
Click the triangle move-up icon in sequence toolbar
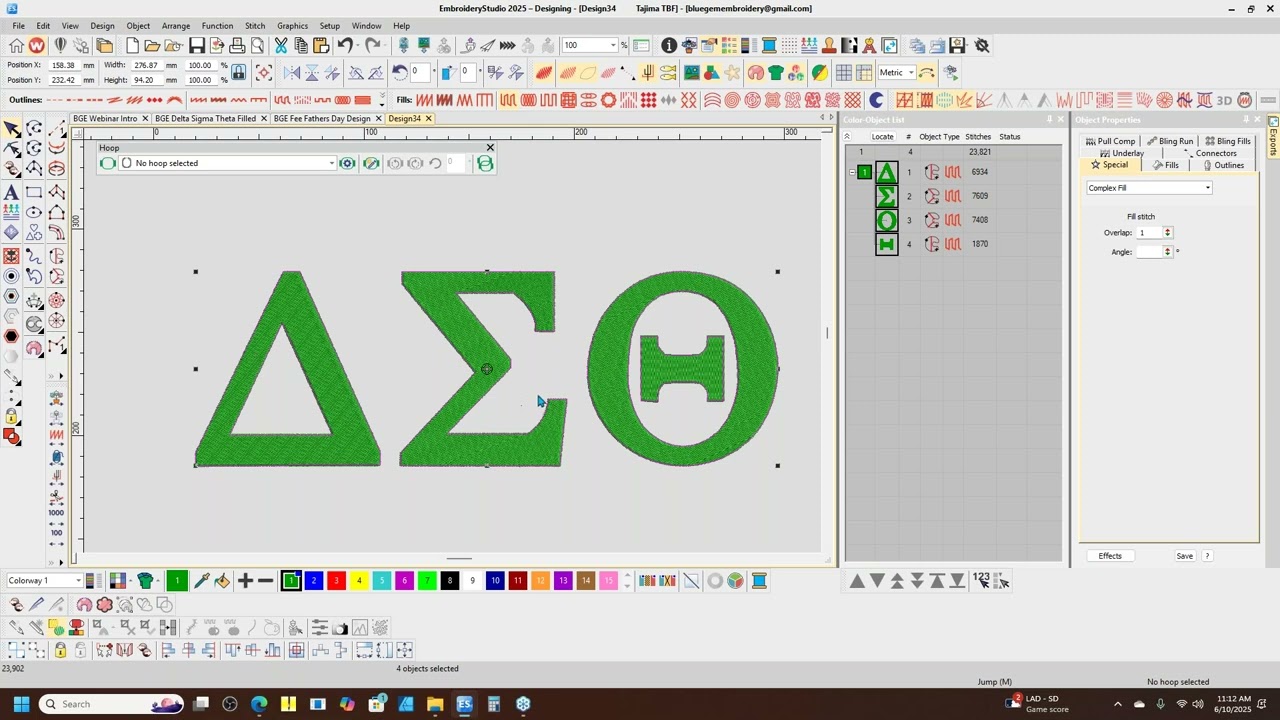pyautogui.click(x=857, y=581)
